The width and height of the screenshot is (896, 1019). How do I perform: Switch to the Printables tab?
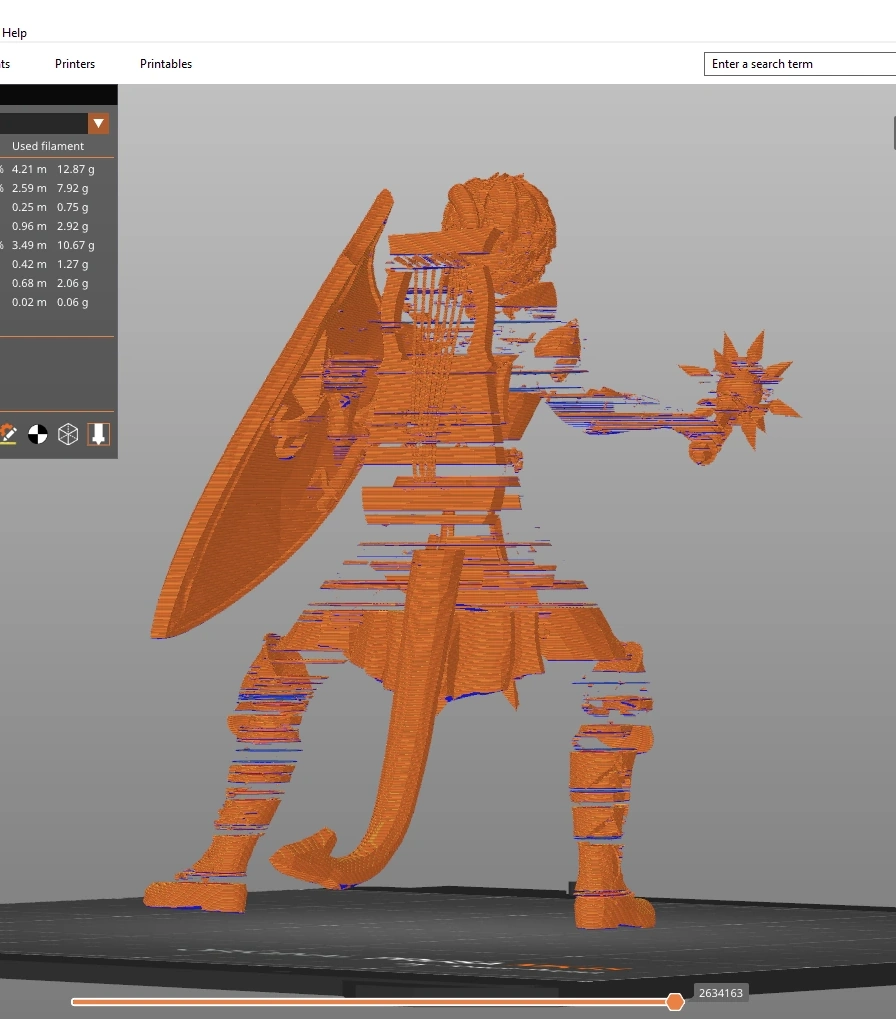coord(165,63)
